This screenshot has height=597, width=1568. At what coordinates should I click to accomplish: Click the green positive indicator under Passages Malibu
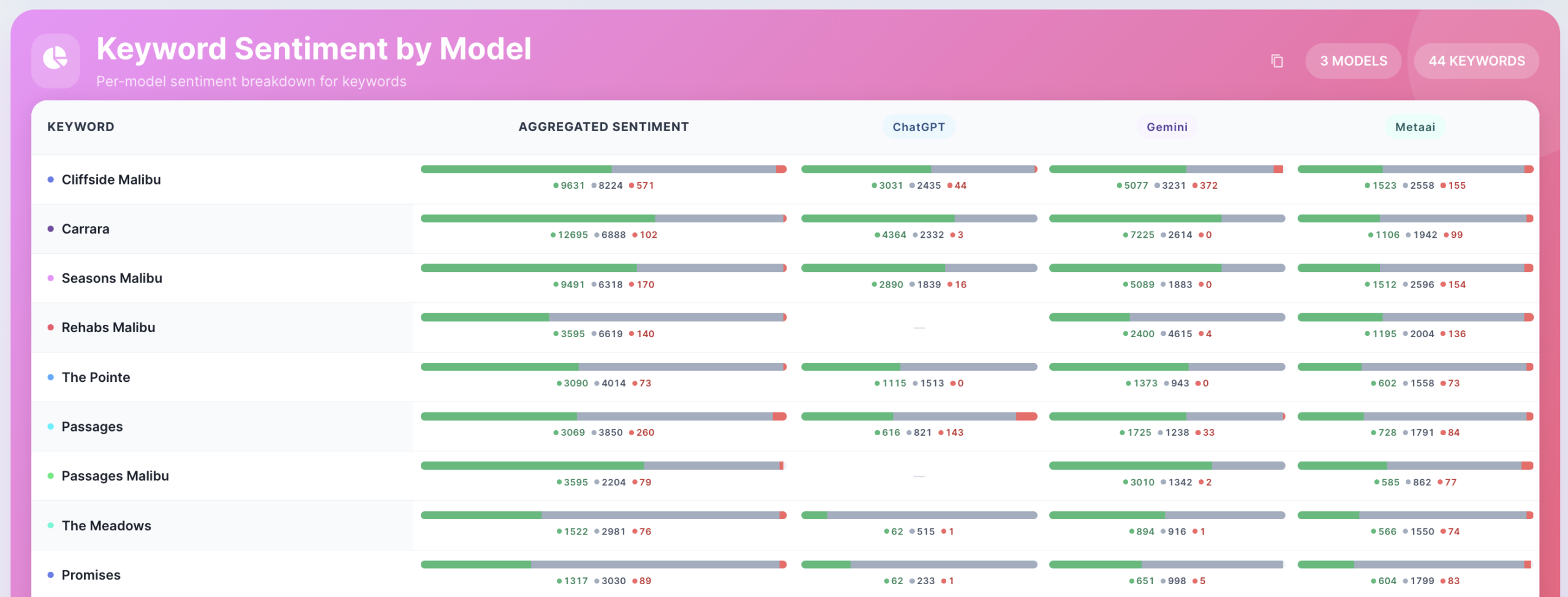[x=573, y=482]
